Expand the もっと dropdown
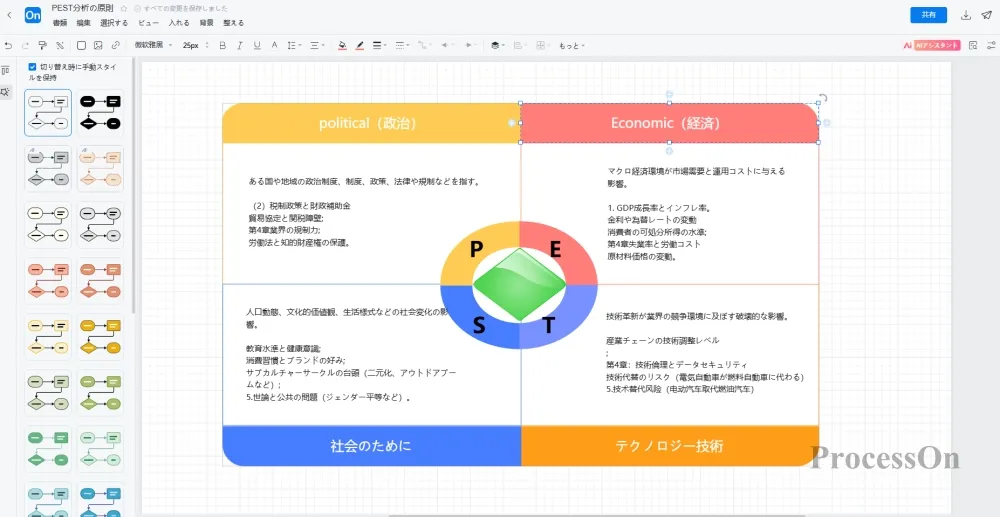Viewport: 1000px width, 517px height. (571, 45)
